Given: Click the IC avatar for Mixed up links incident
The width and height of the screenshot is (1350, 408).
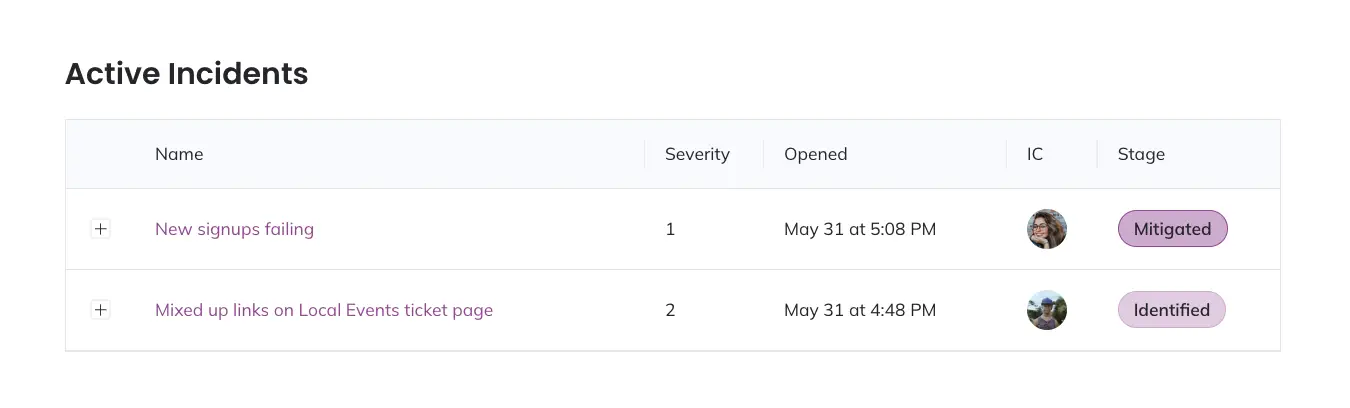Looking at the screenshot, I should 1046,310.
